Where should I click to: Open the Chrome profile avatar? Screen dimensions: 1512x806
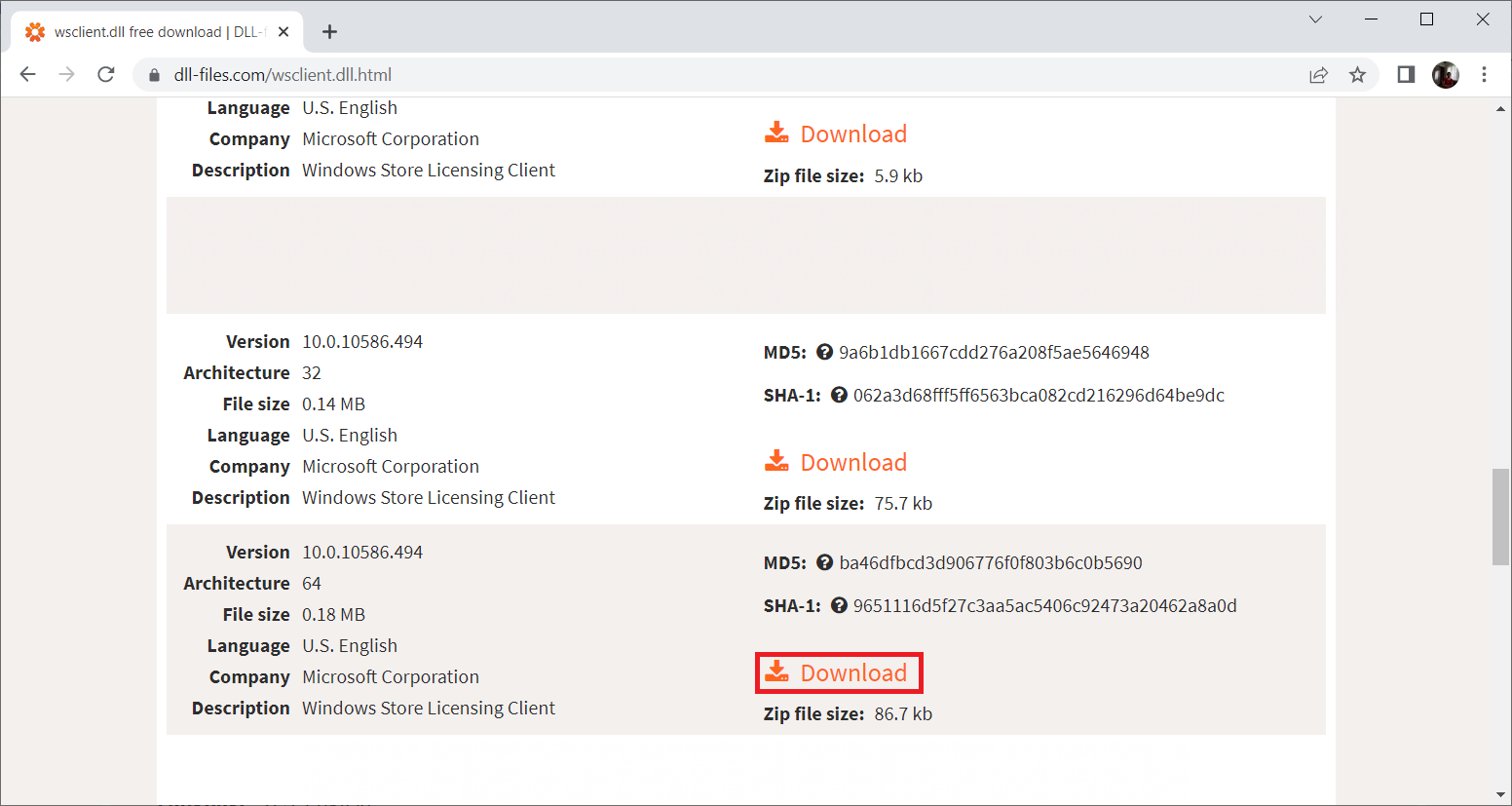1445,75
